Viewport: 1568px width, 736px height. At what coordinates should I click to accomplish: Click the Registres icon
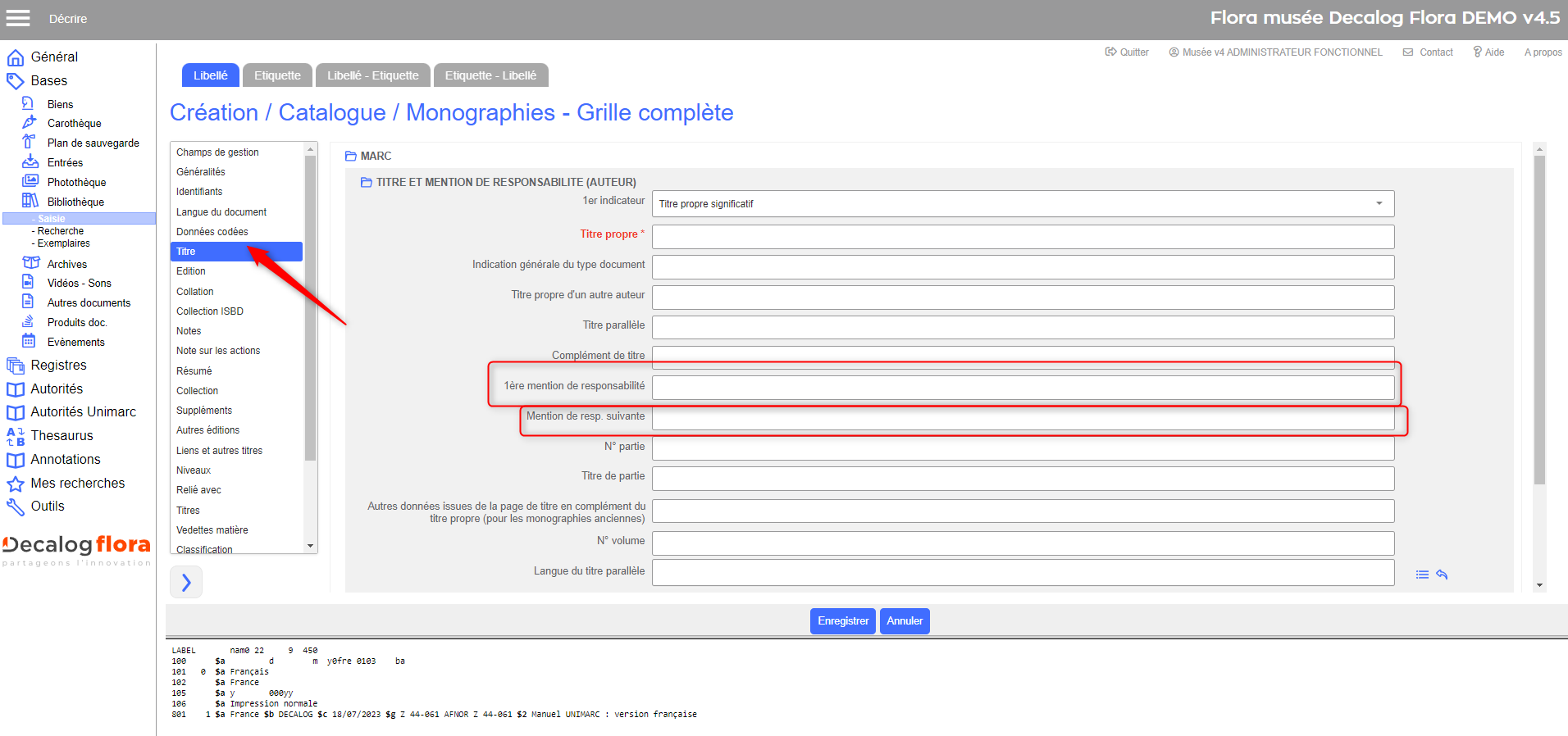point(15,366)
